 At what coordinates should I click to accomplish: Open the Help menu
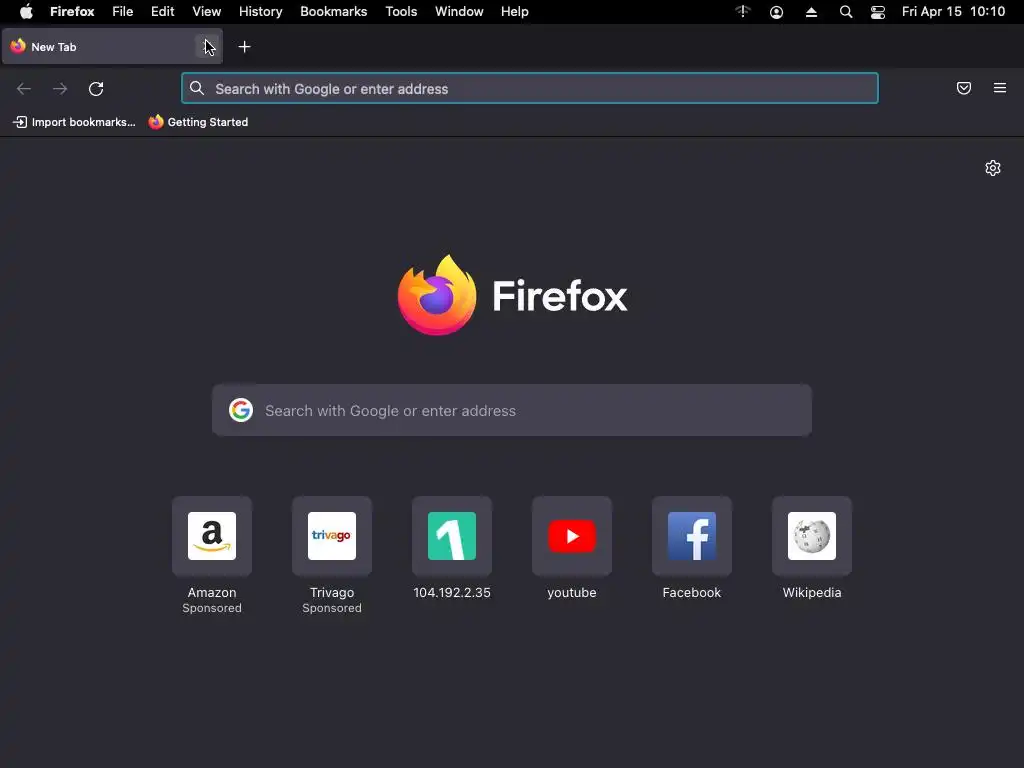515,12
